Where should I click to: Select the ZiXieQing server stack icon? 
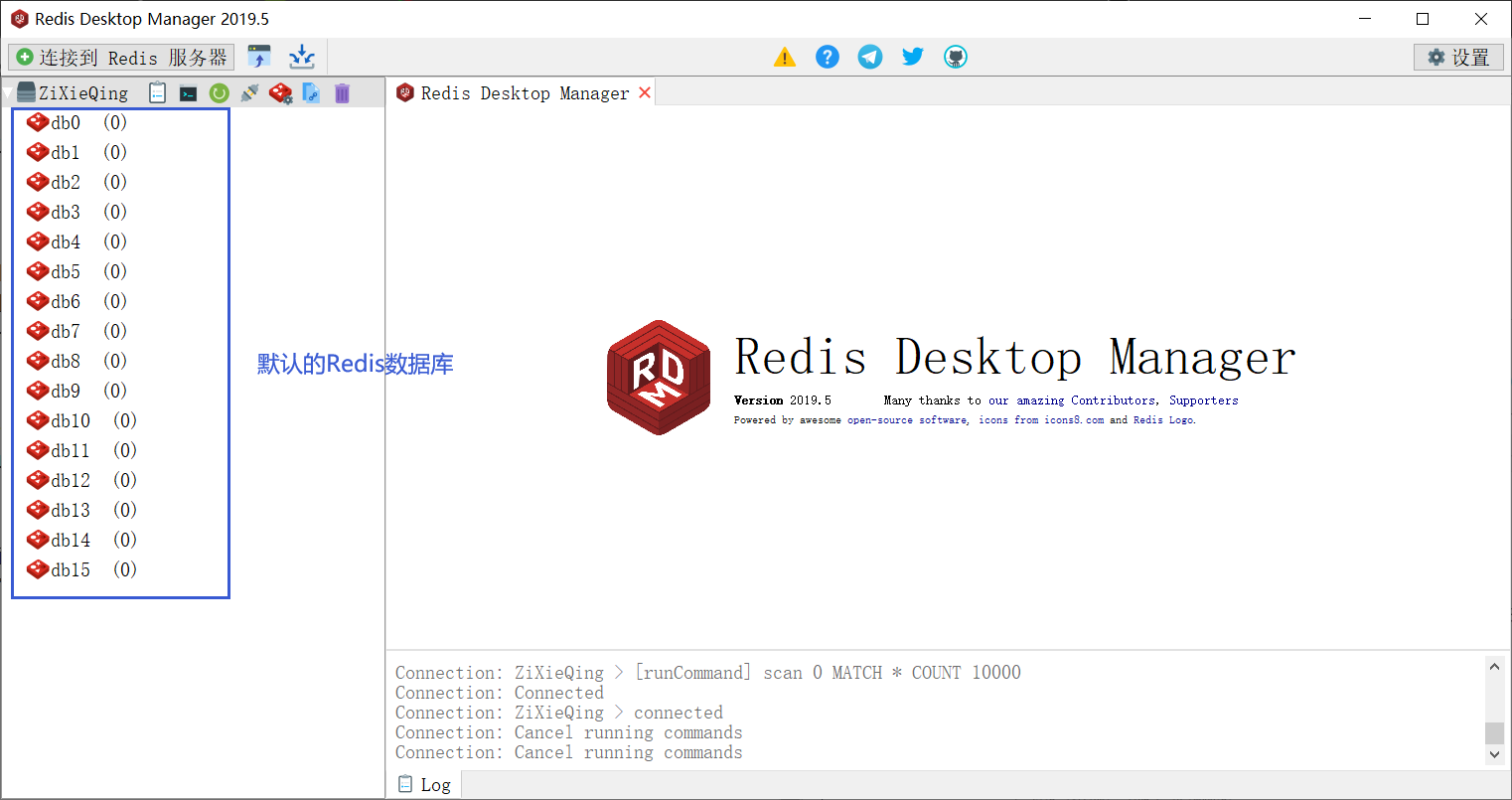tap(27, 93)
